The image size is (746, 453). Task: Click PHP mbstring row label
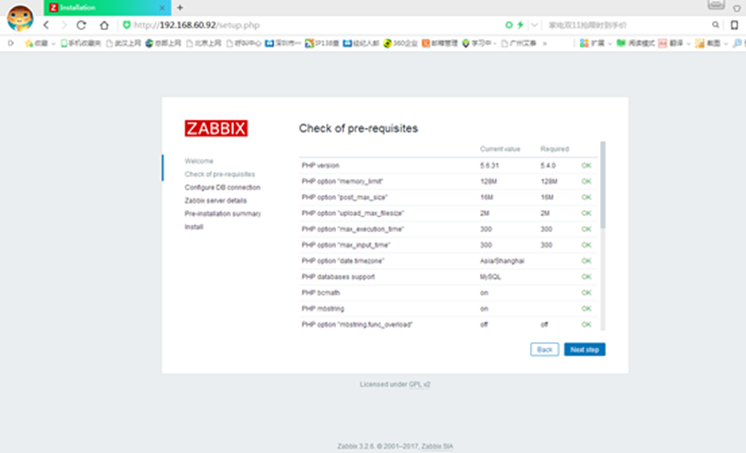pyautogui.click(x=323, y=309)
